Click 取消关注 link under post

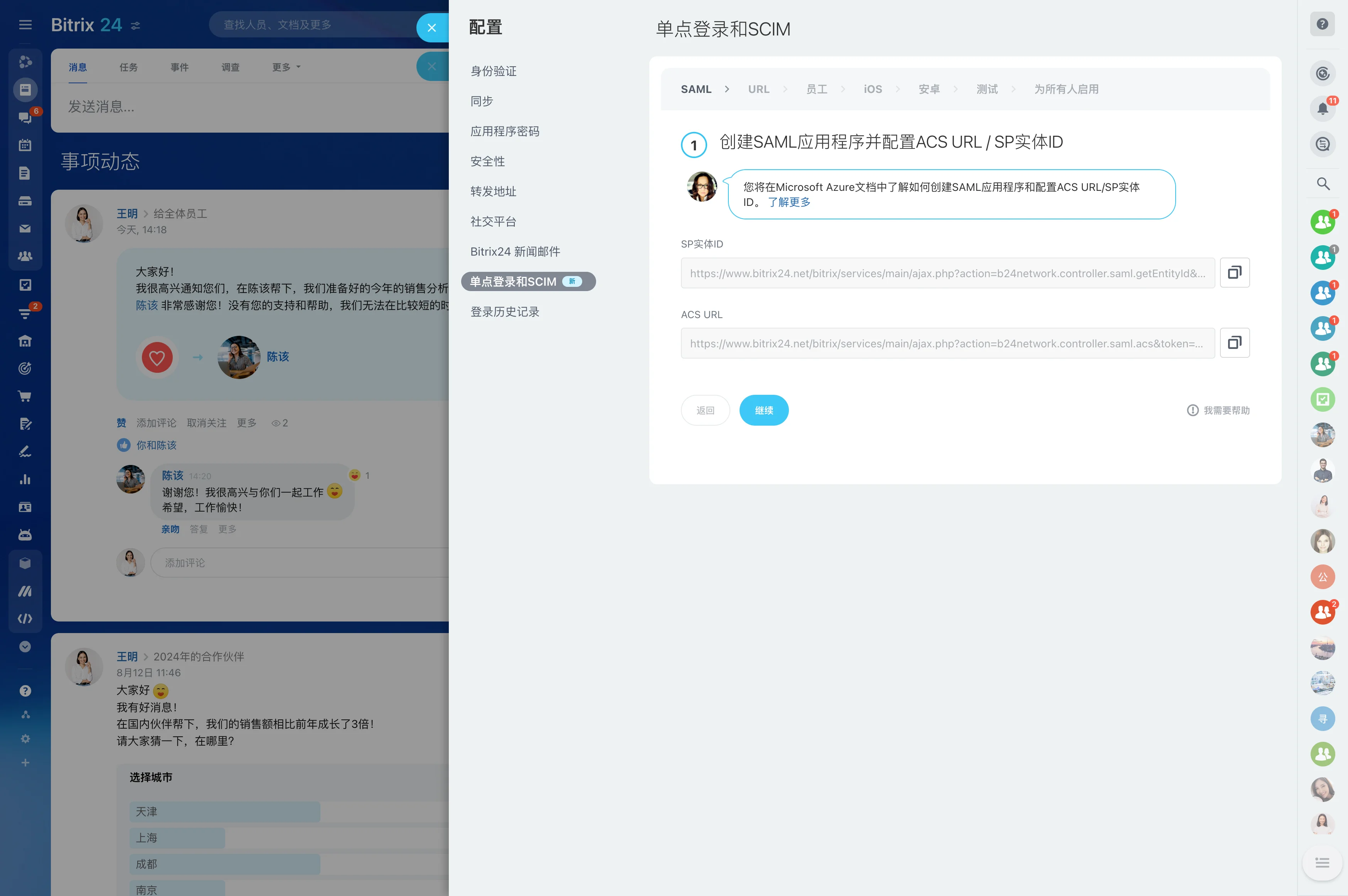pyautogui.click(x=206, y=423)
